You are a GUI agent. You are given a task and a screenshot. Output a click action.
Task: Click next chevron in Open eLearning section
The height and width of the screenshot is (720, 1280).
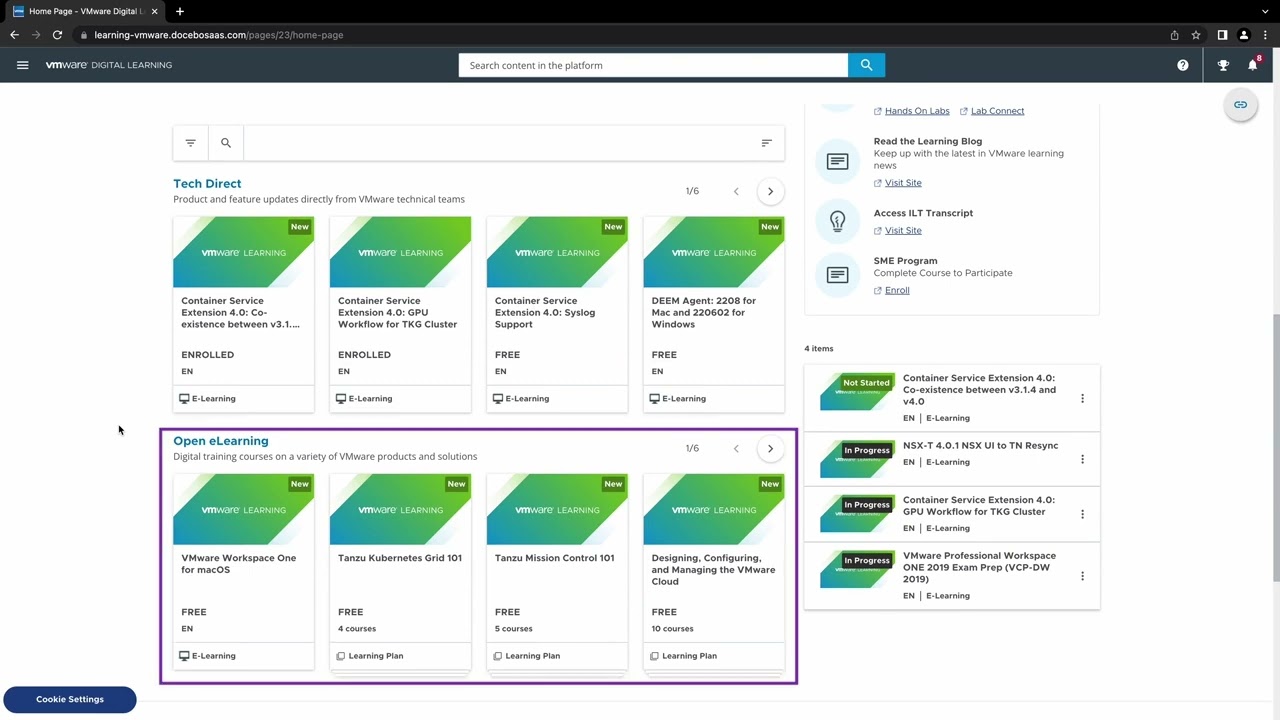pos(770,448)
